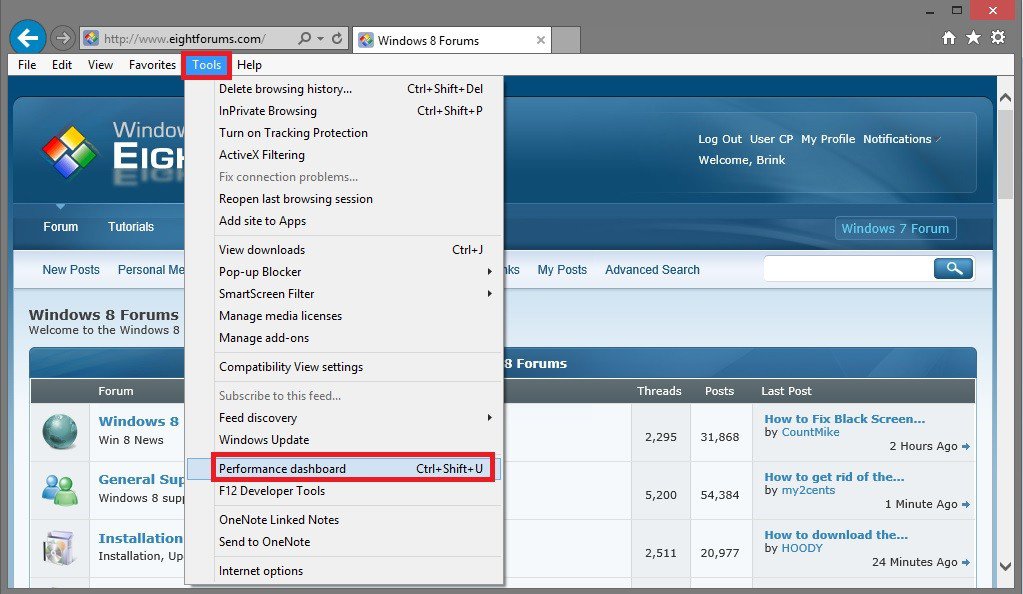
Task: Open How to Fix Black Screen thread
Action: pos(844,419)
